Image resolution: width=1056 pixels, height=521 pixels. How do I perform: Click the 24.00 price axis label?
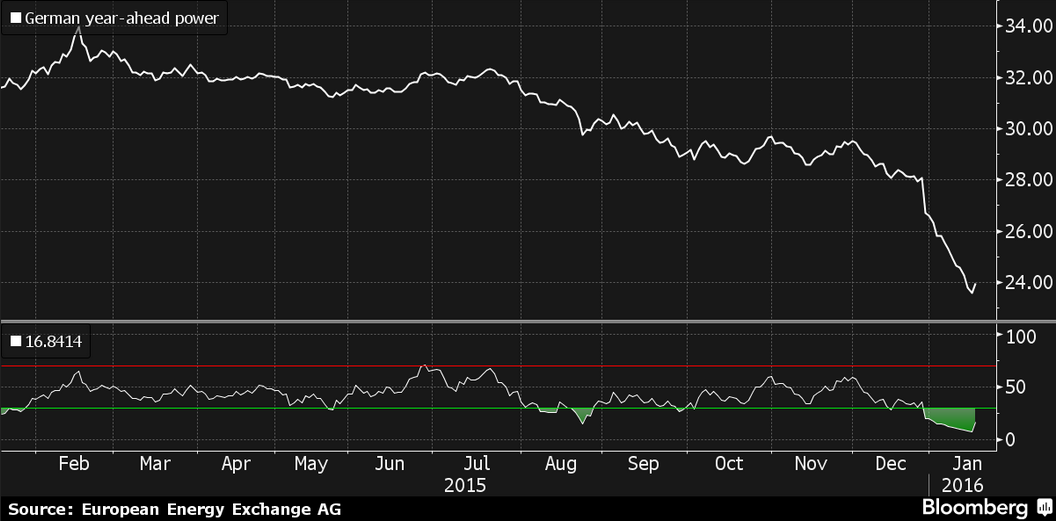[x=1026, y=282]
